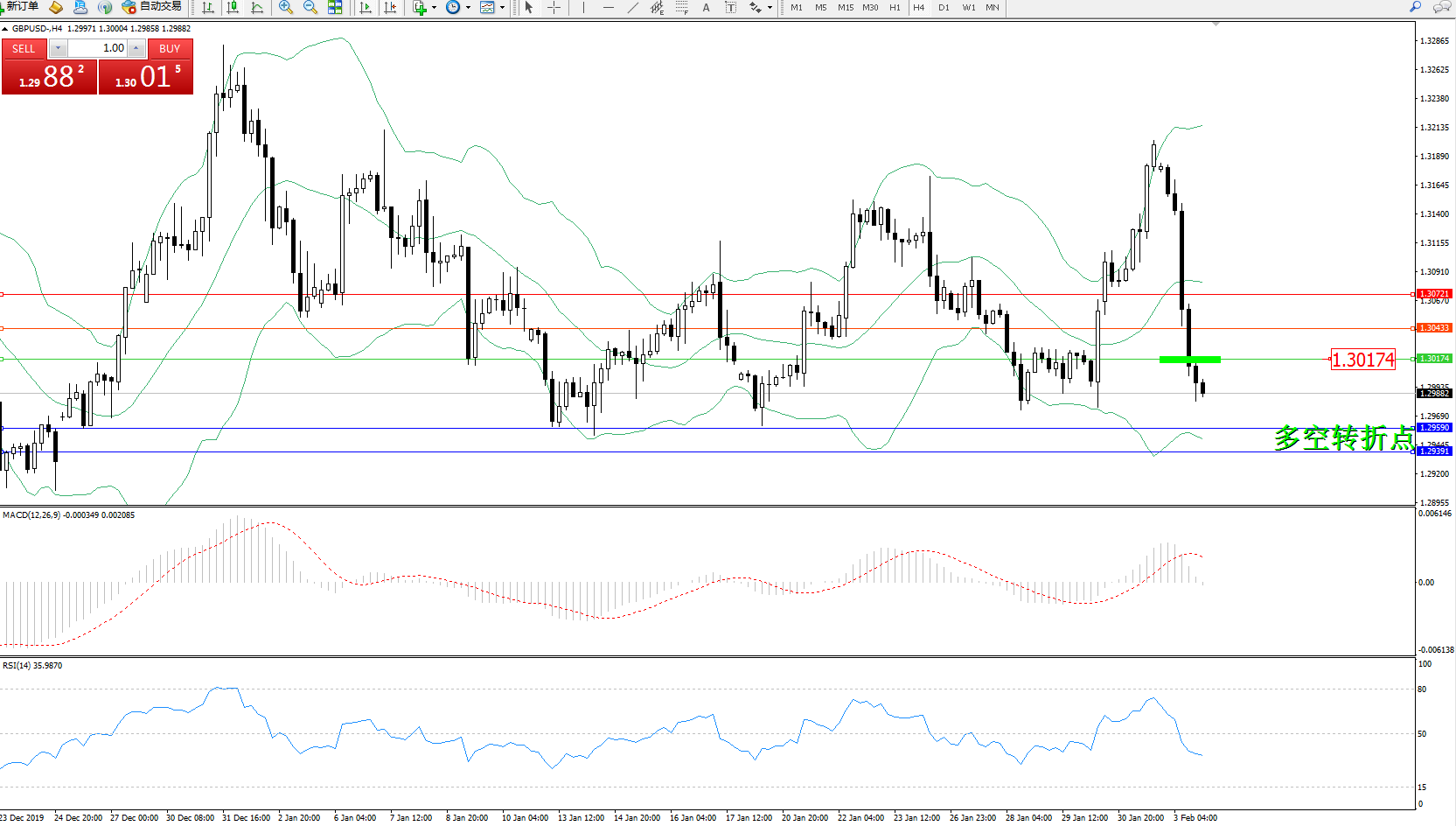The width and height of the screenshot is (1456, 826).
Task: Select the vertical line drawing tool
Action: (583, 7)
